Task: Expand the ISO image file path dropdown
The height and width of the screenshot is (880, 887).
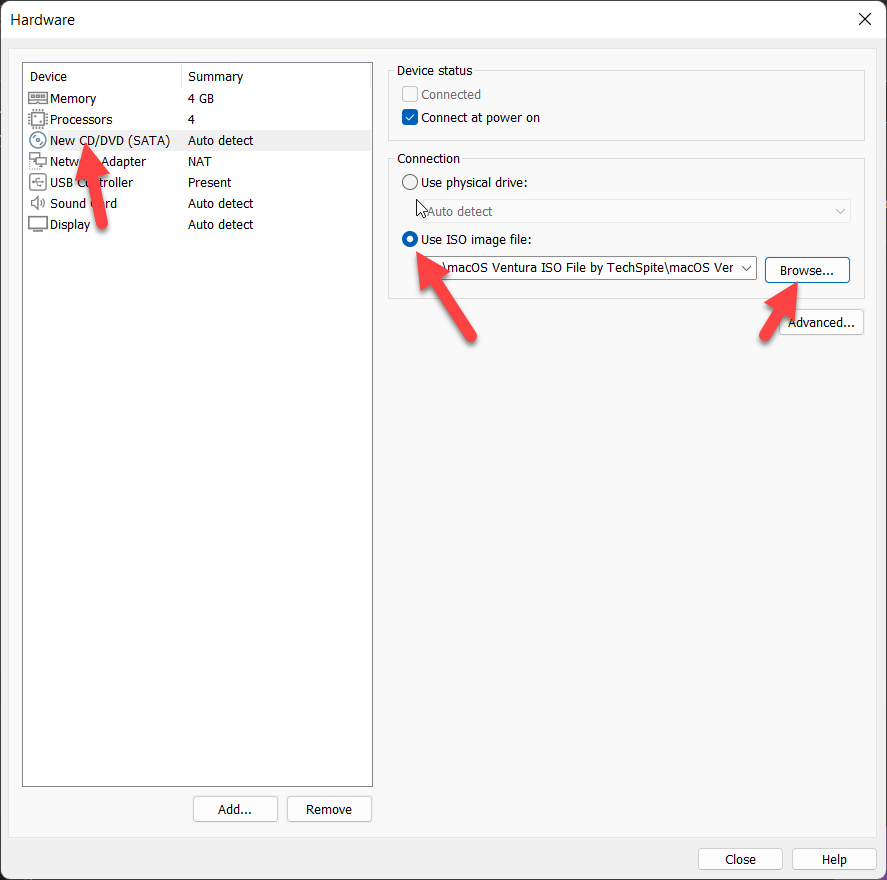Action: click(746, 268)
